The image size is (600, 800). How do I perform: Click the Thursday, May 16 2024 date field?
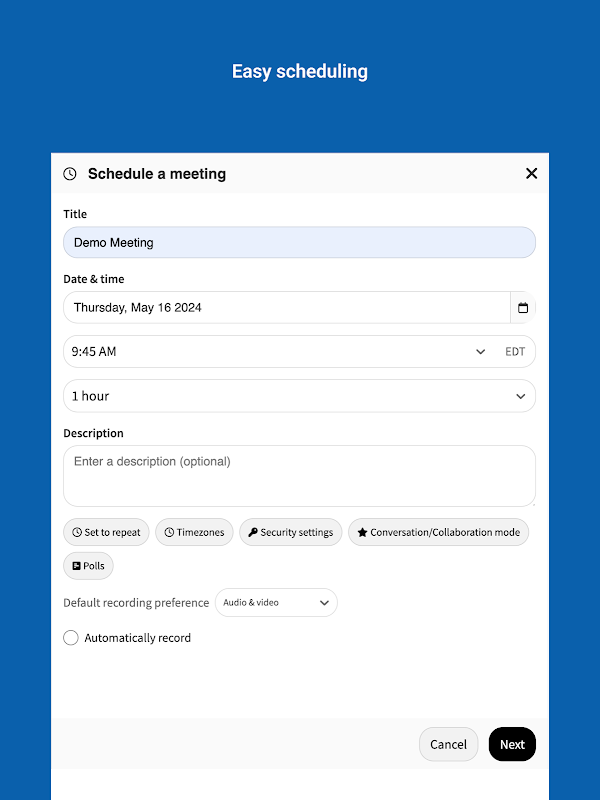286,308
